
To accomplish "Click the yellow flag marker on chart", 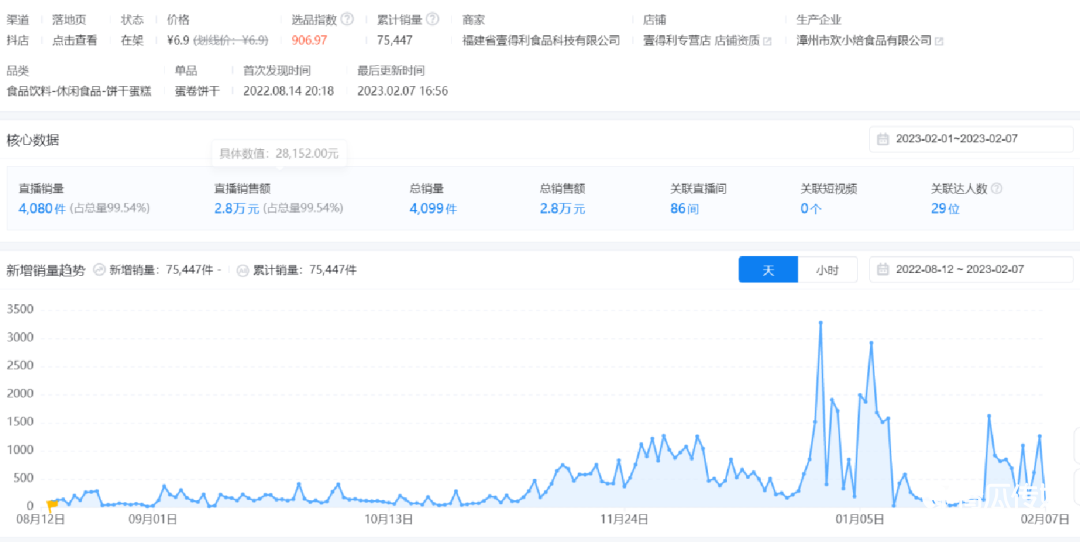I will coord(52,505).
